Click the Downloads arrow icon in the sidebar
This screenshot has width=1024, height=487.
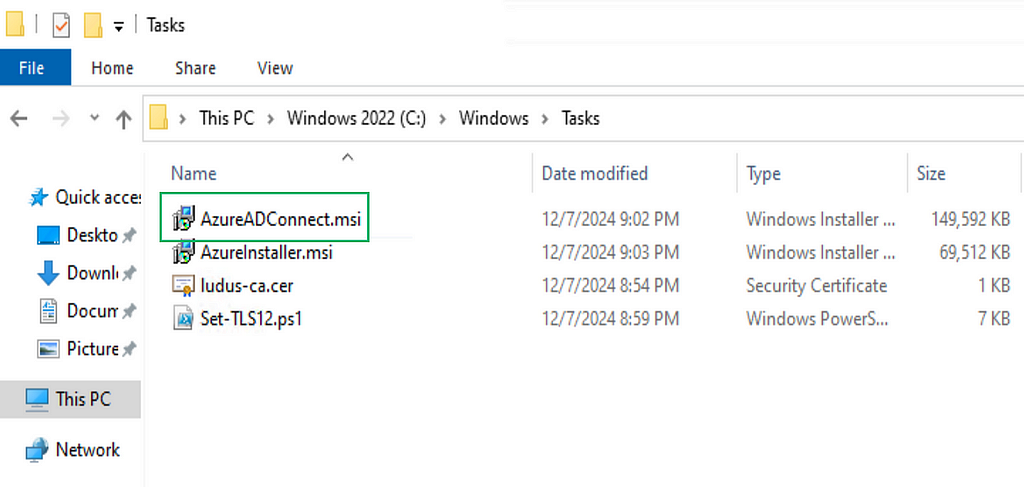coord(48,273)
